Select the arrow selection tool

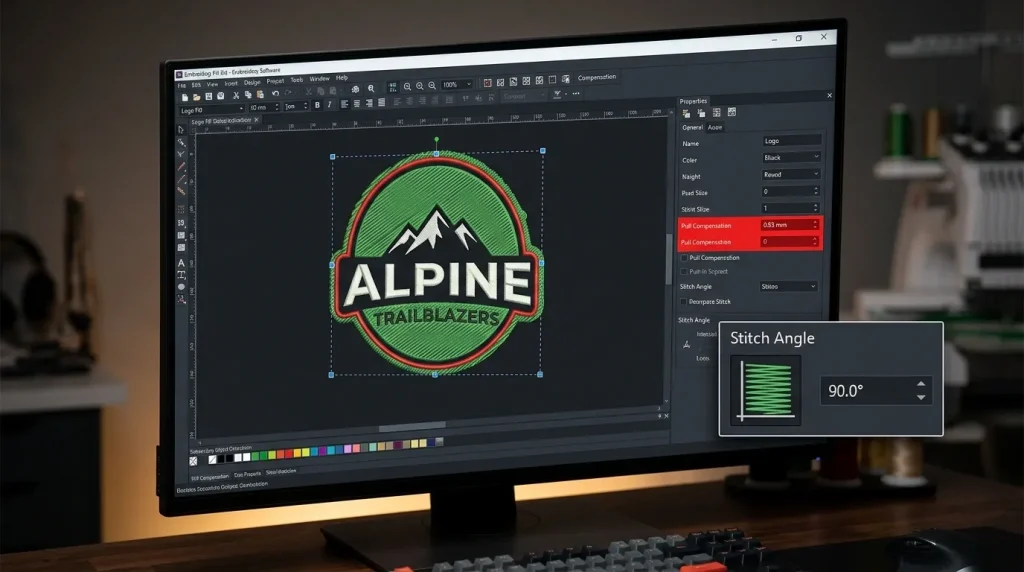tap(181, 130)
